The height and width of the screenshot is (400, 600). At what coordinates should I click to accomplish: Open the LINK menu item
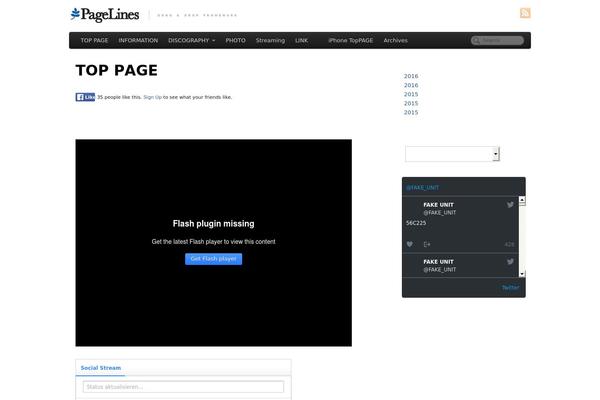coord(301,40)
